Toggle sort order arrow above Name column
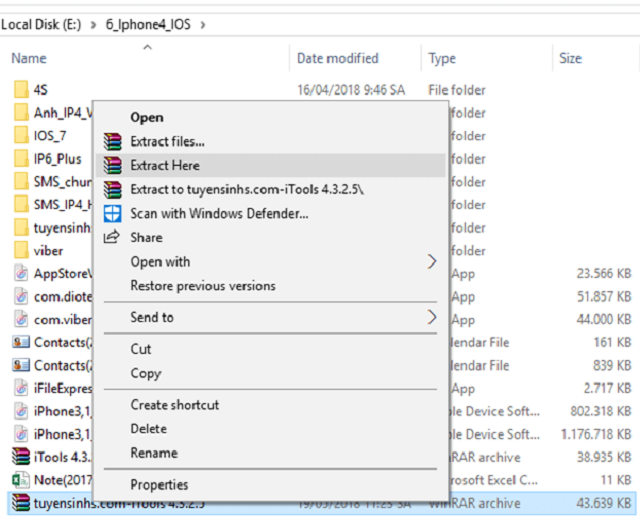640x529 pixels. [x=148, y=47]
